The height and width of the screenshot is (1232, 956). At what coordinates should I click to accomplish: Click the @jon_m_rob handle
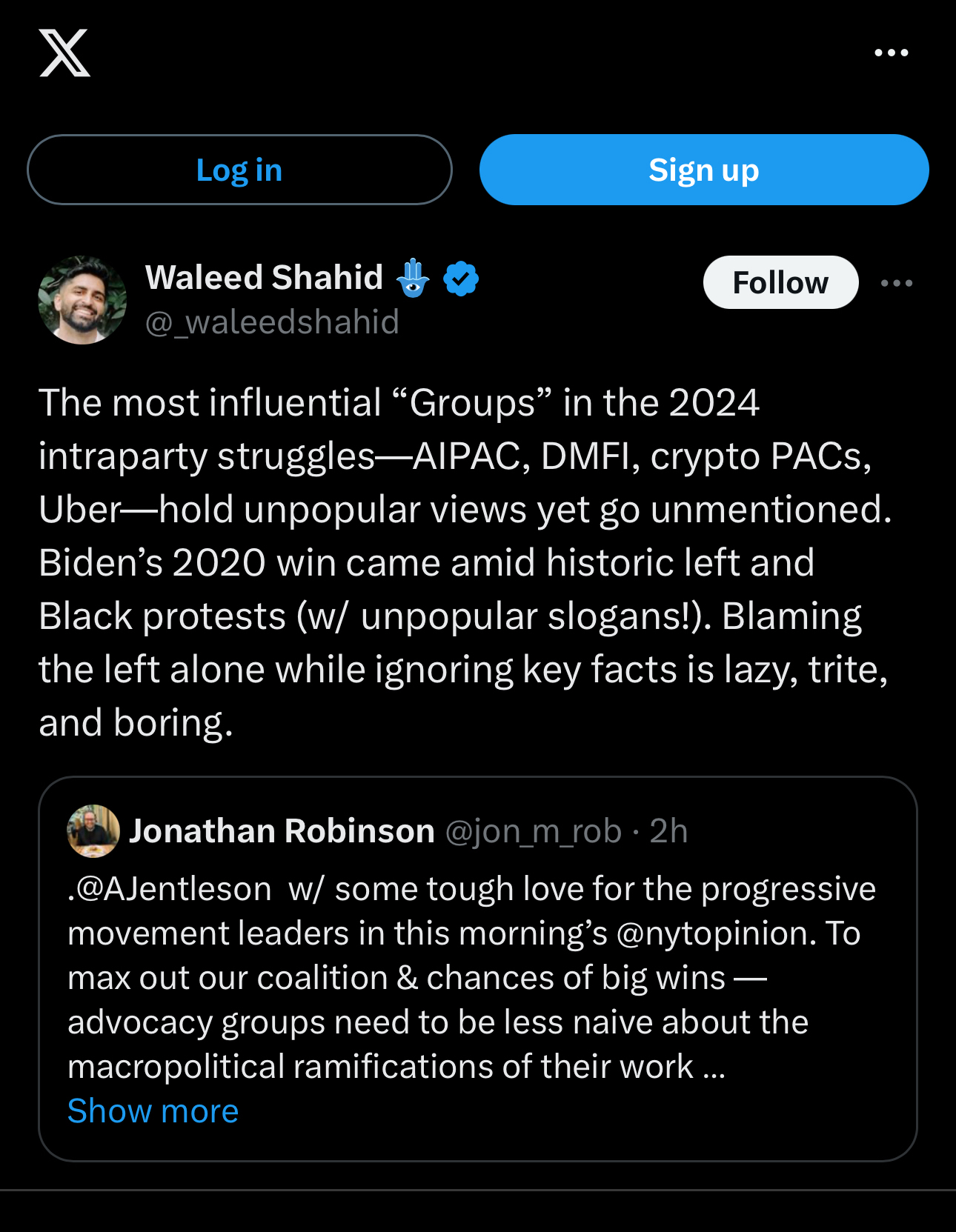pyautogui.click(x=533, y=831)
